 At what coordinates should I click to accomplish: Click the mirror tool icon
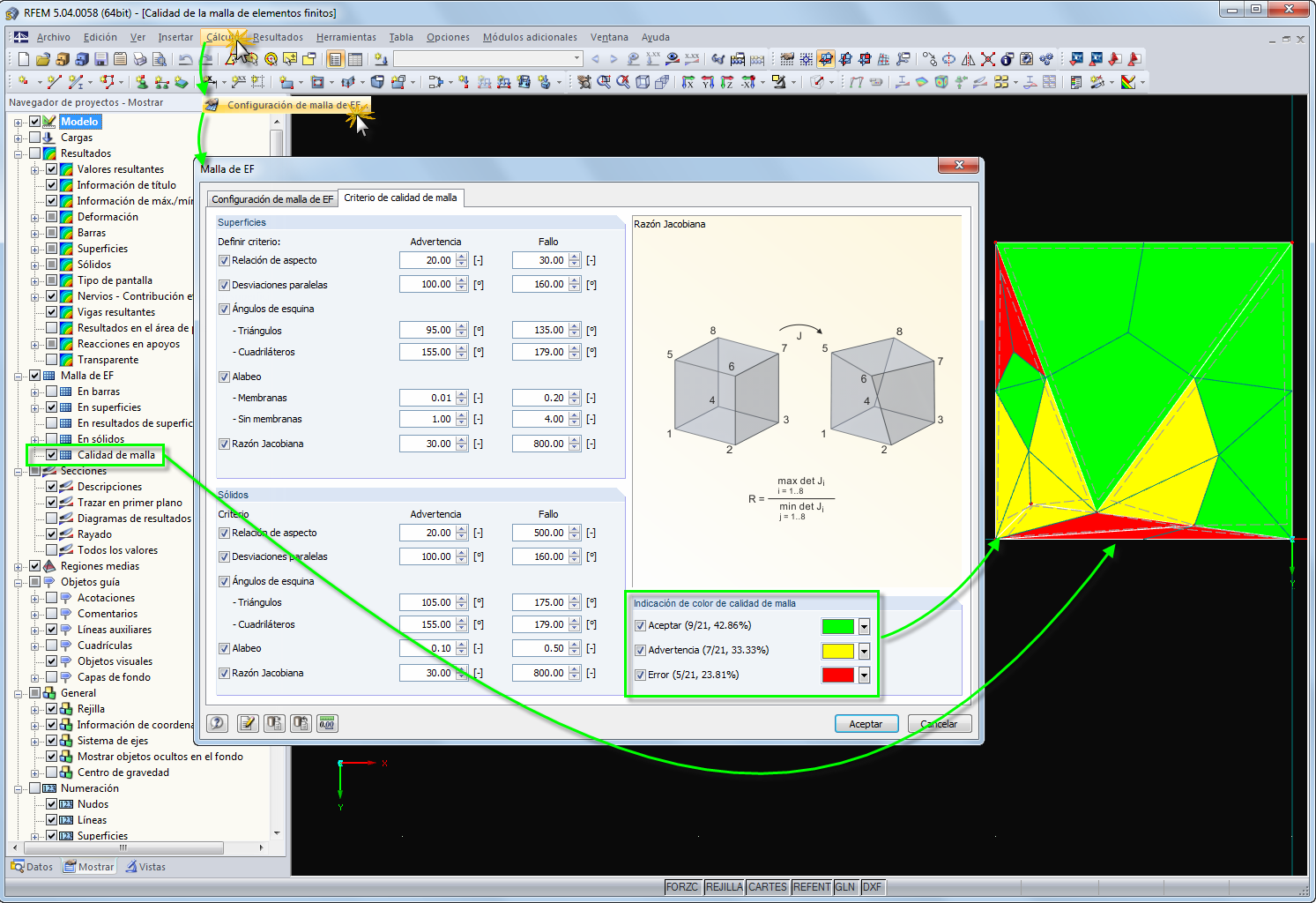[968, 59]
